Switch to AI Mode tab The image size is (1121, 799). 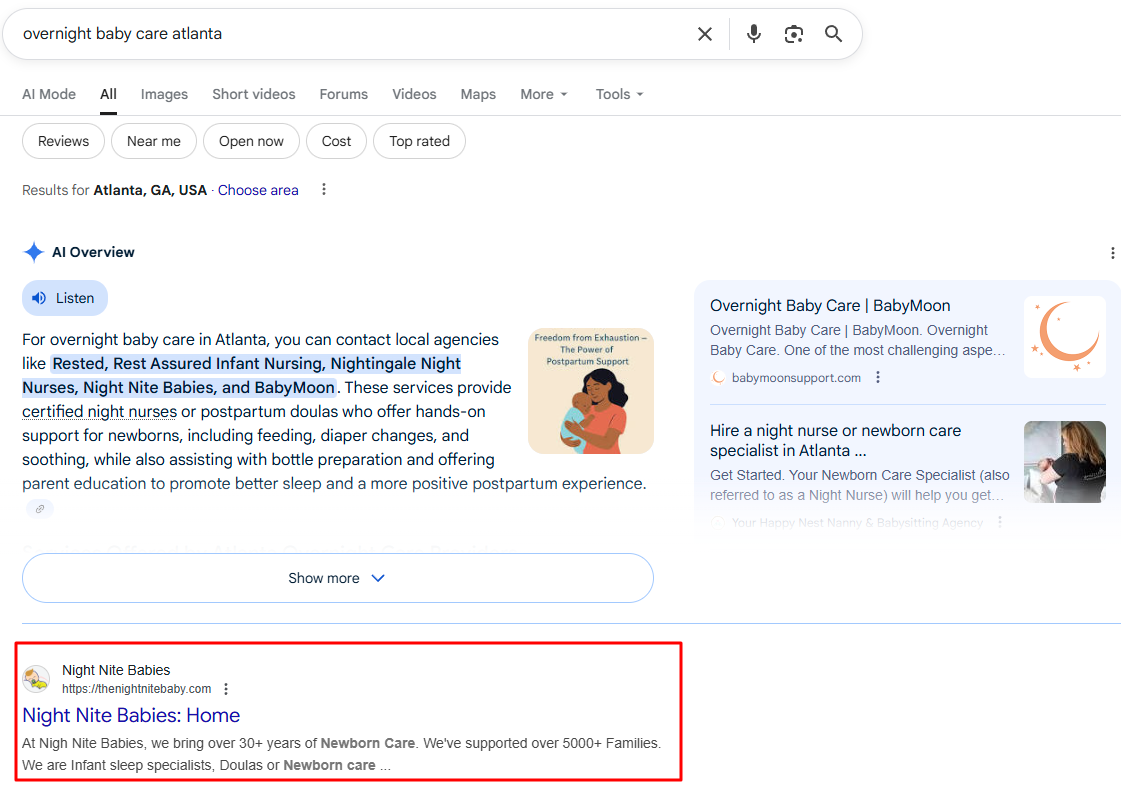coord(49,94)
